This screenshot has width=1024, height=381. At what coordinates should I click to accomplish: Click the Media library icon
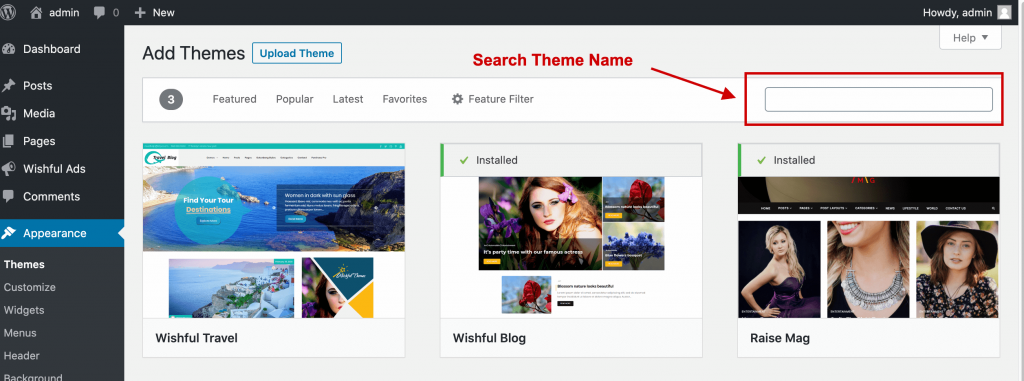(x=8, y=114)
